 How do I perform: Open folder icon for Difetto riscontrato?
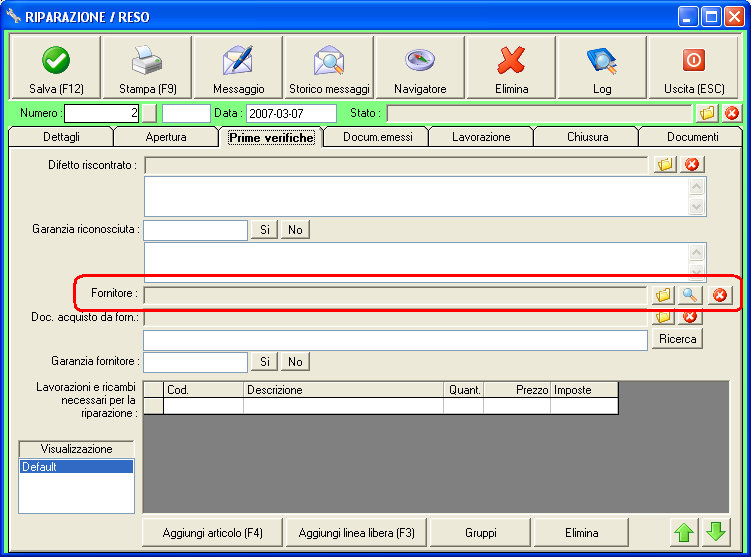[x=664, y=164]
